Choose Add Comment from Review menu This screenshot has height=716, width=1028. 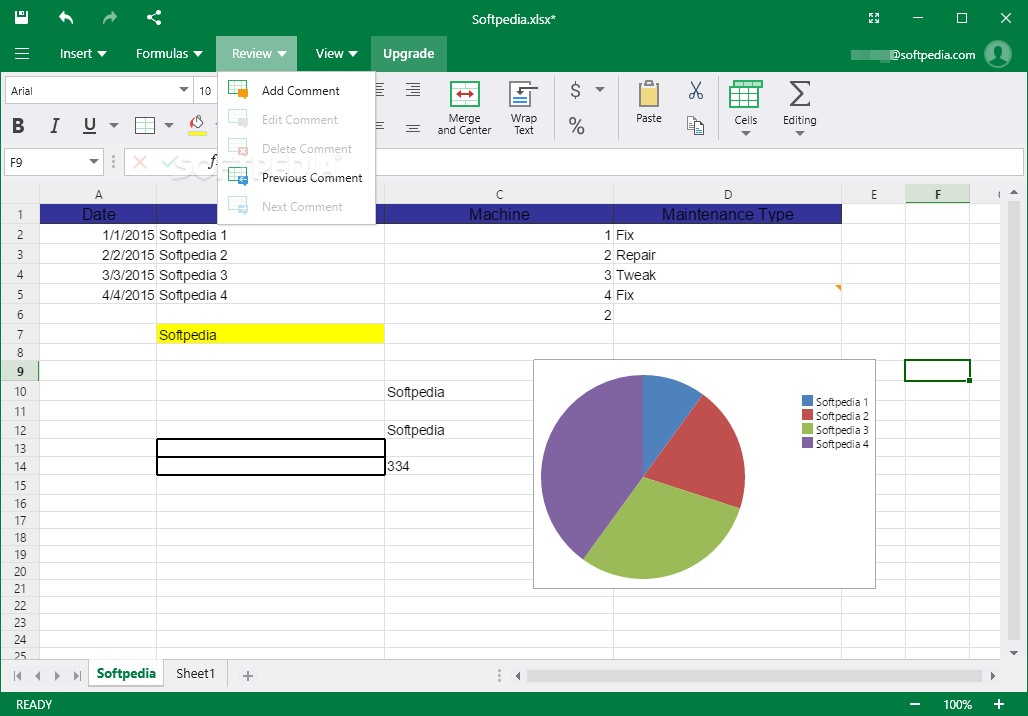pos(296,90)
